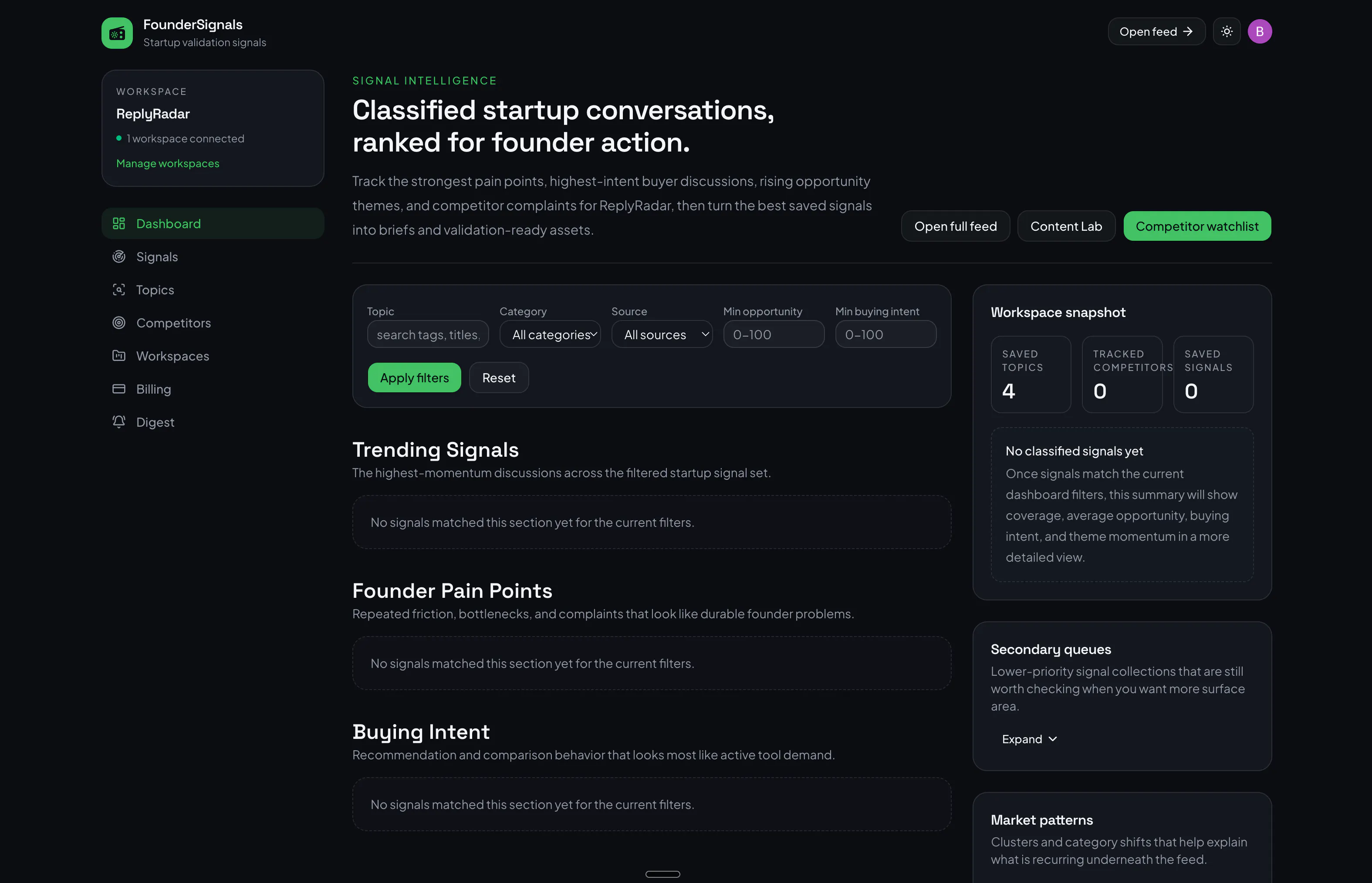
Task: Open the All sources dropdown
Action: tap(661, 334)
